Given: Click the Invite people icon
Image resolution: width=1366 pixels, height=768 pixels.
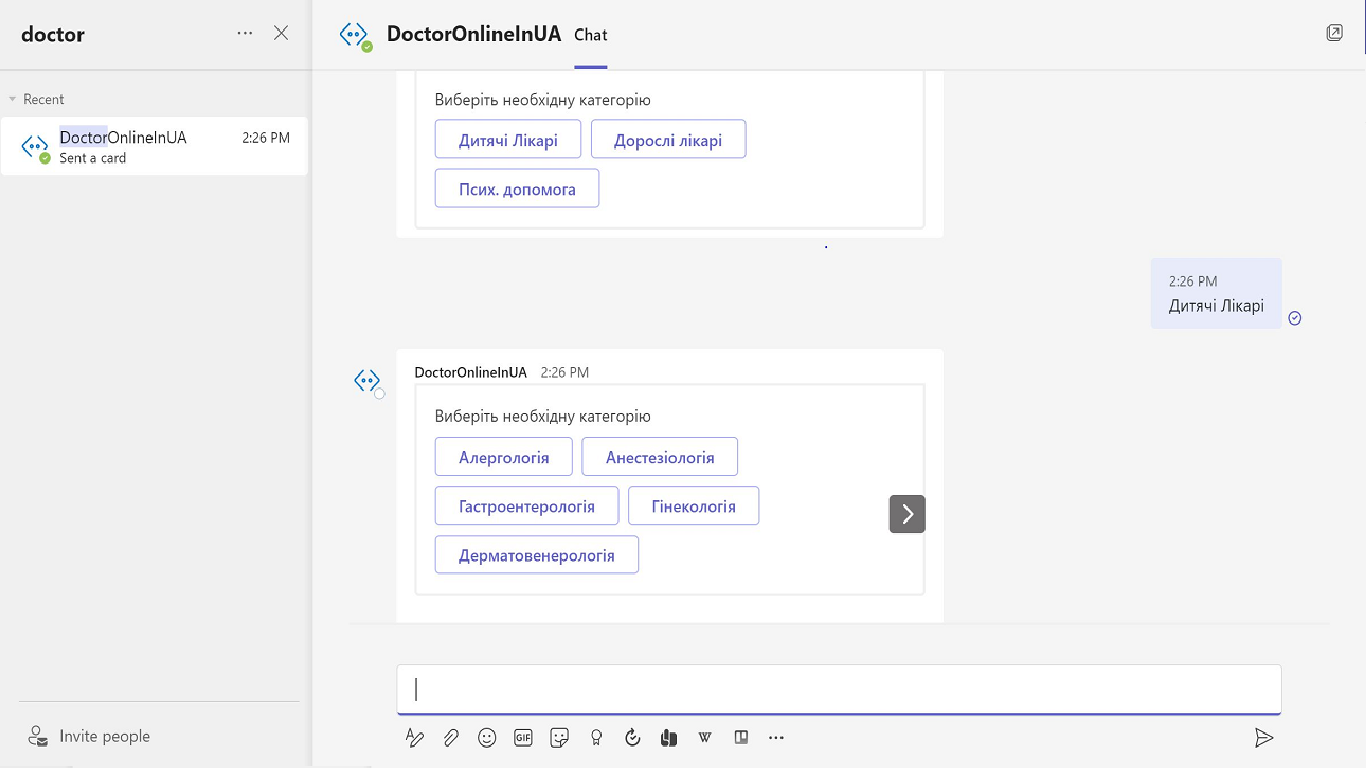Looking at the screenshot, I should click(x=38, y=737).
